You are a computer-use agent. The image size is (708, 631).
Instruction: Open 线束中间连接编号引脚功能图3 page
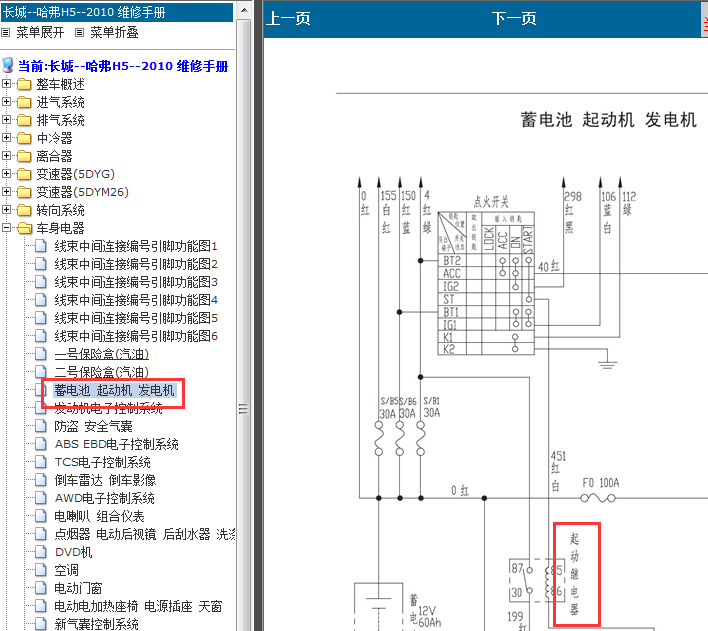coord(136,282)
